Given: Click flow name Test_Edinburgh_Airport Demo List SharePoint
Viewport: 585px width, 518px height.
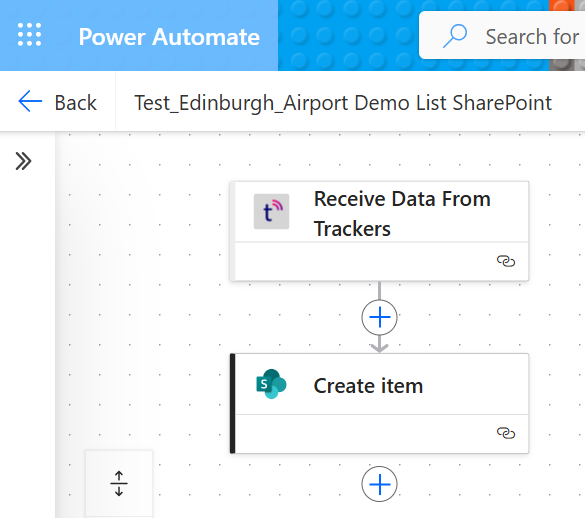Looking at the screenshot, I should pos(343,103).
